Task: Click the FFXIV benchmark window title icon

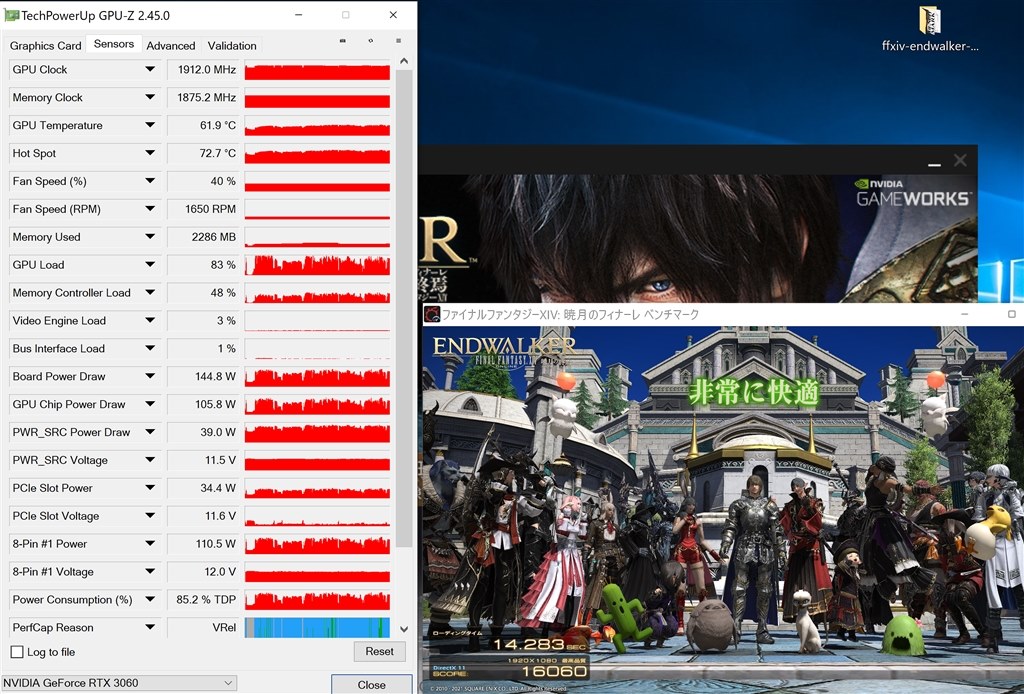Action: tap(432, 315)
